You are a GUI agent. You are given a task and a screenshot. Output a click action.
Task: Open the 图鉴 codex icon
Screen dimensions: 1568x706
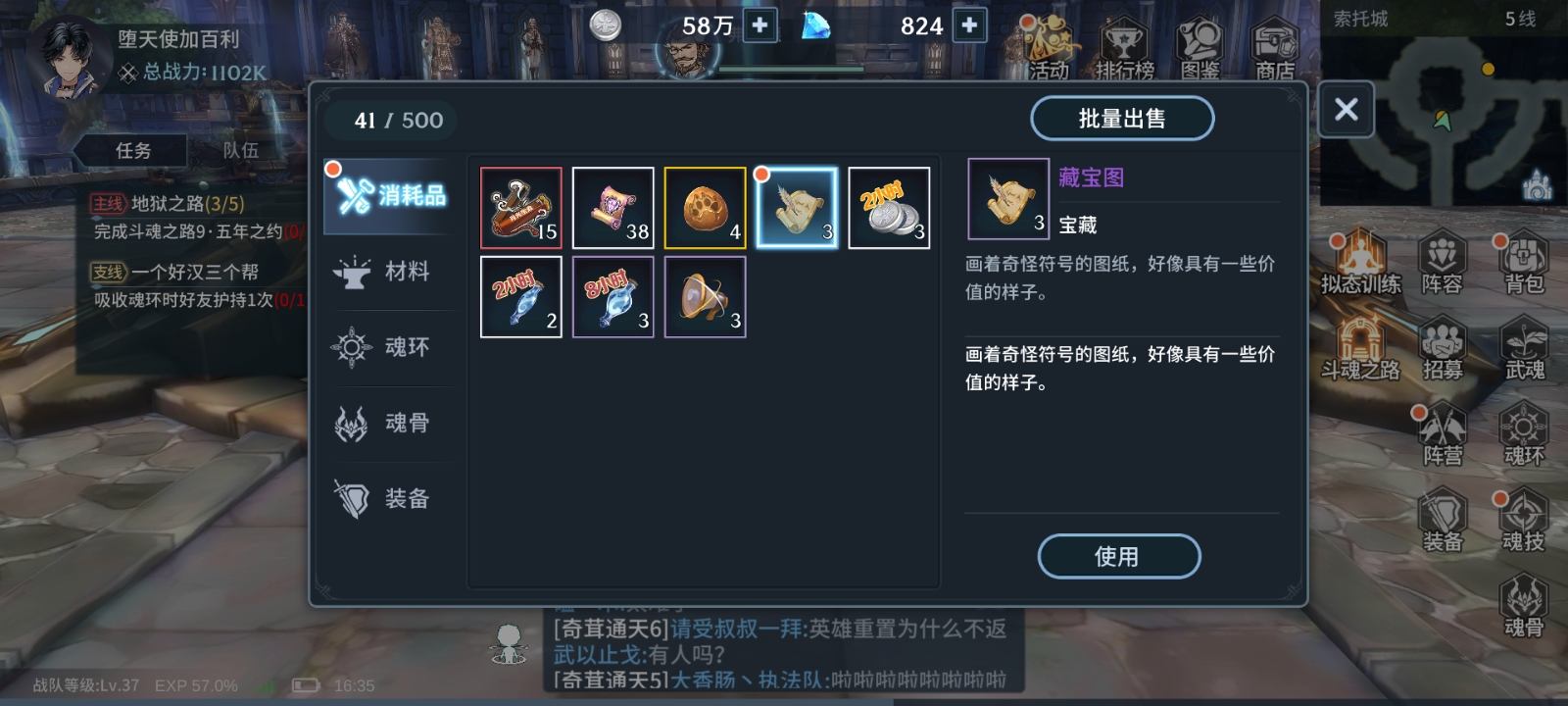click(x=1200, y=49)
